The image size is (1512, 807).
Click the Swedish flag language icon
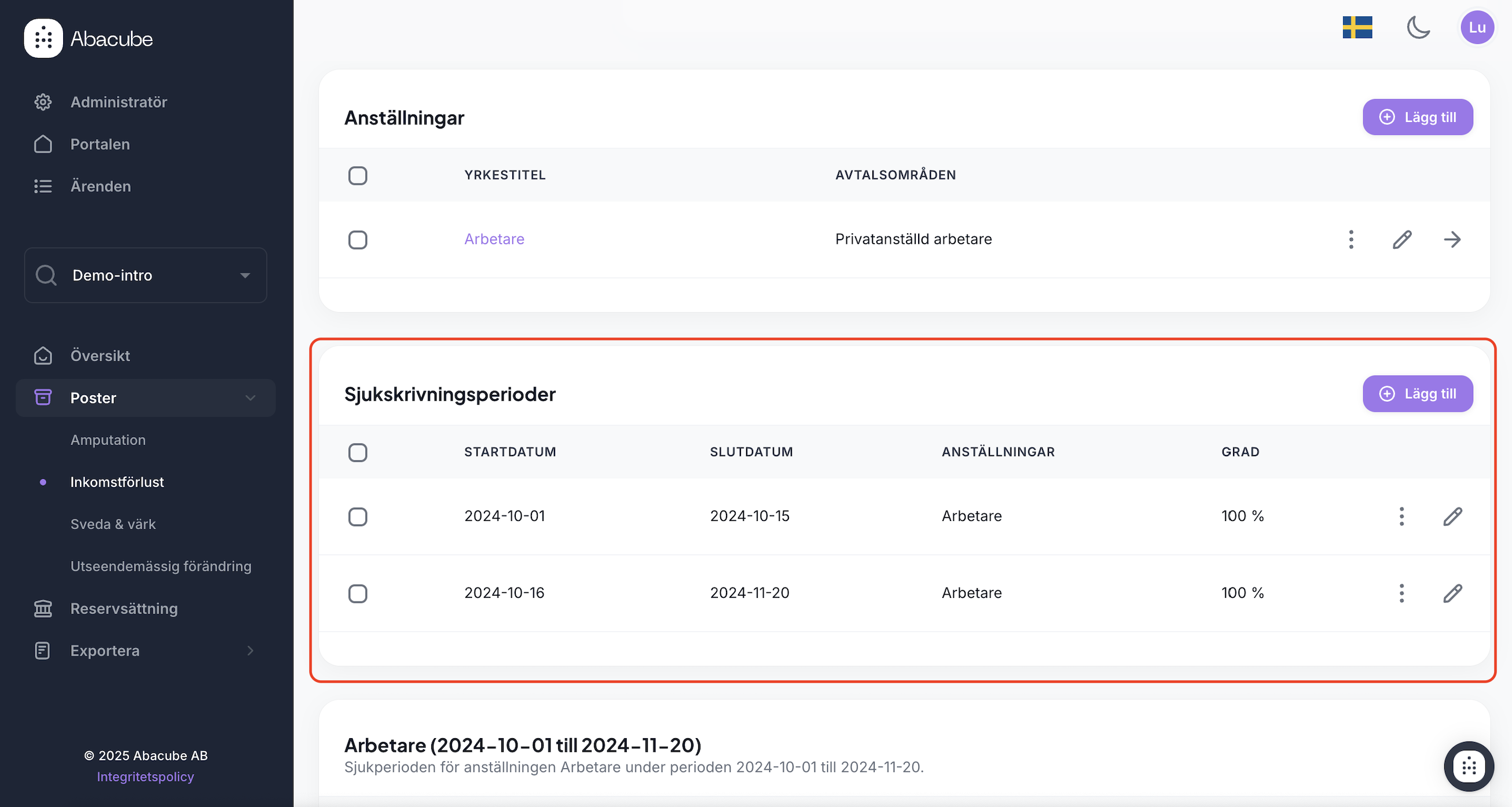pyautogui.click(x=1357, y=28)
